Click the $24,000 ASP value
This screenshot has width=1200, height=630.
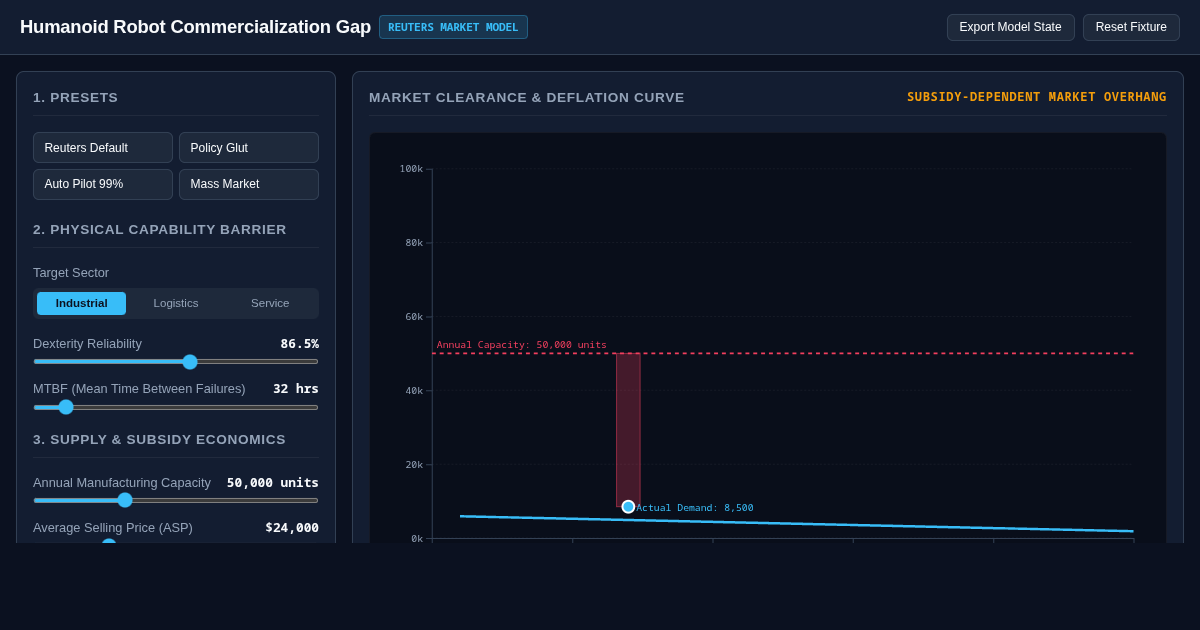click(x=292, y=527)
